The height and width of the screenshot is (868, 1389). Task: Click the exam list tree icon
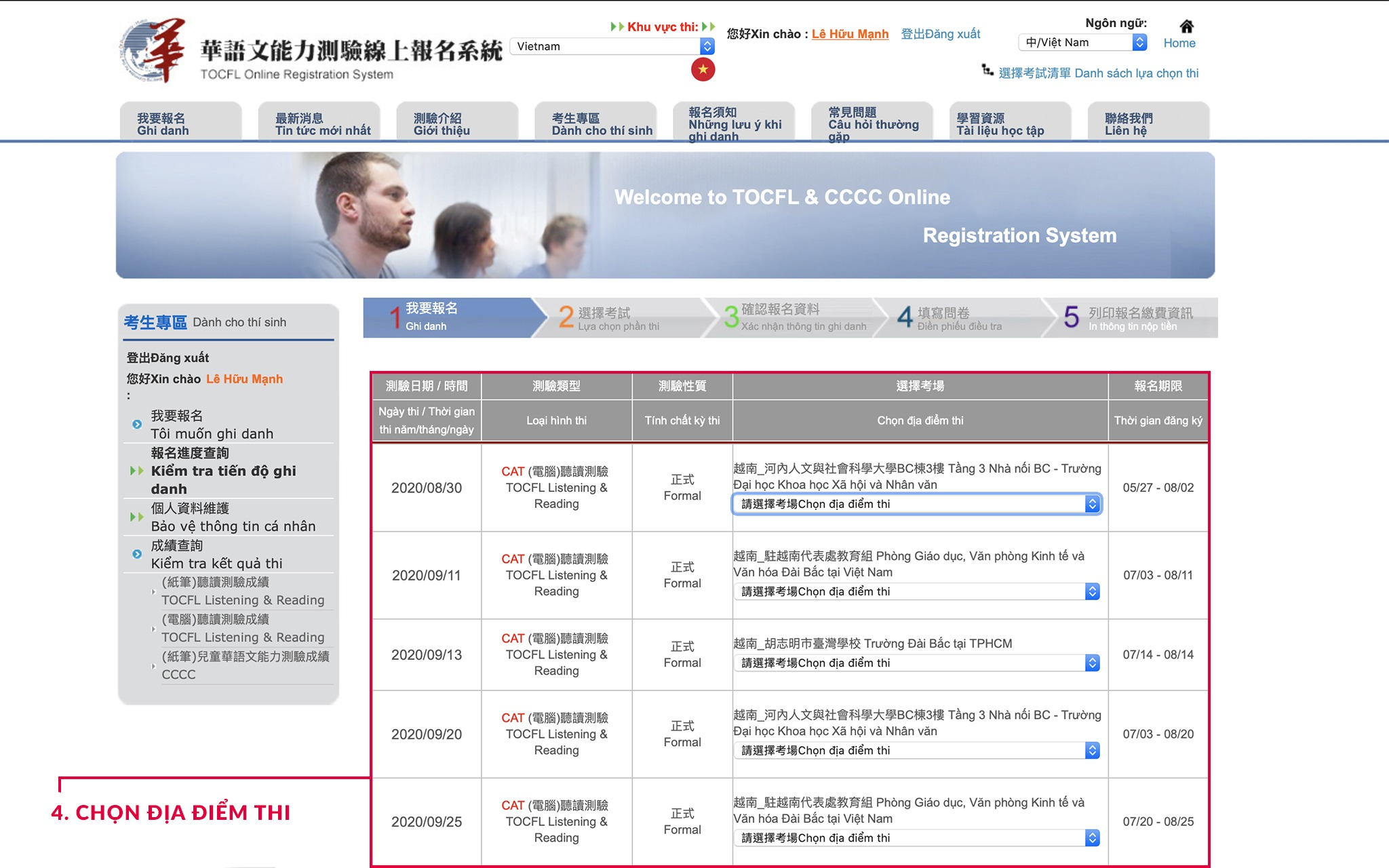coord(987,70)
